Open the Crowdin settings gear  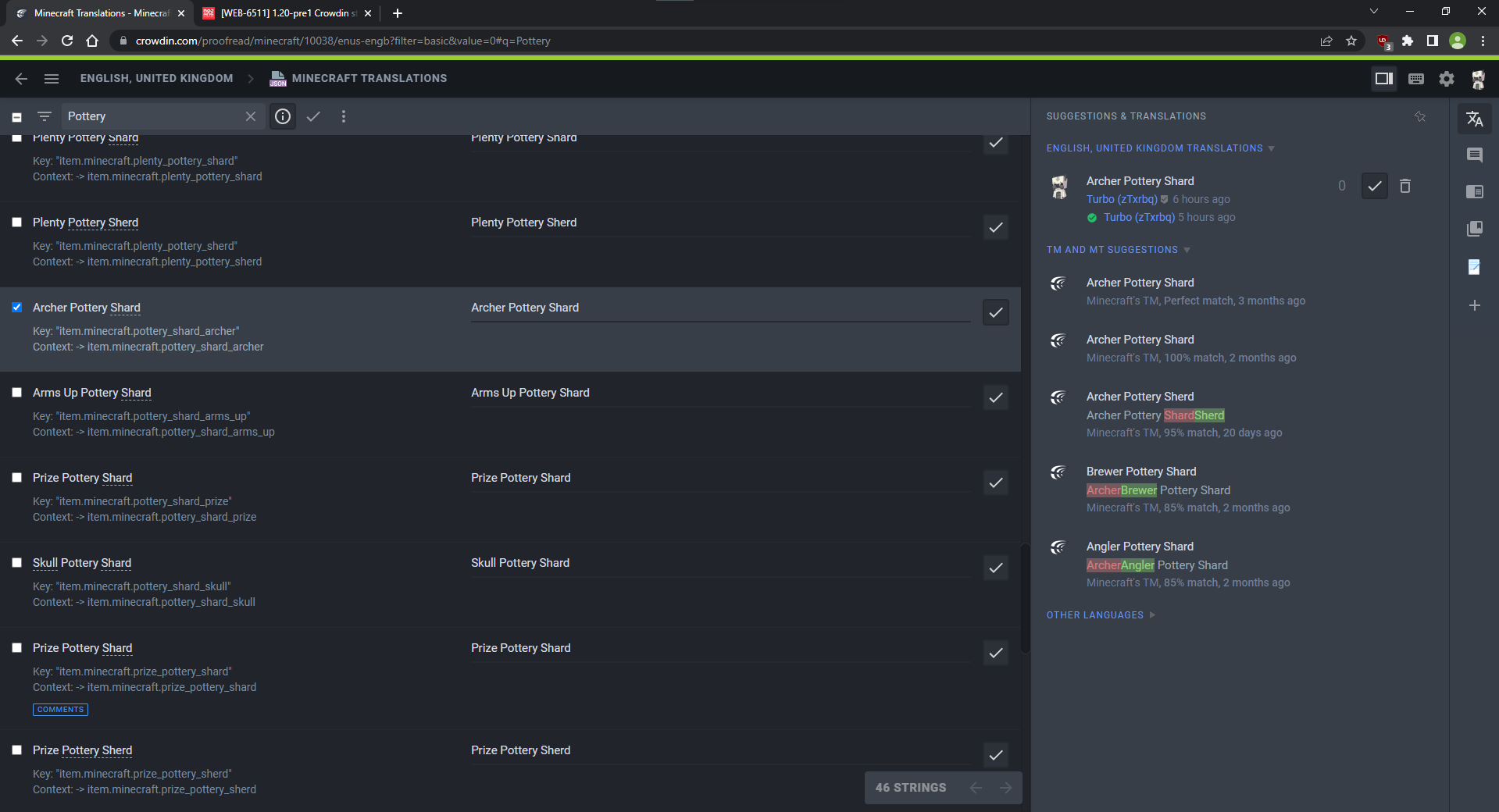click(1447, 79)
